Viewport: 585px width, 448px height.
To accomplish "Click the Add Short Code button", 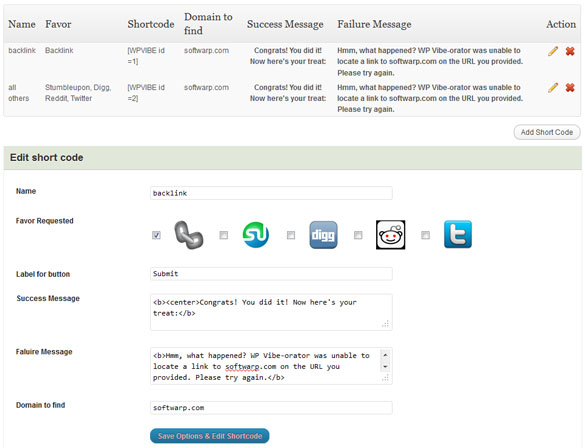I will click(547, 132).
